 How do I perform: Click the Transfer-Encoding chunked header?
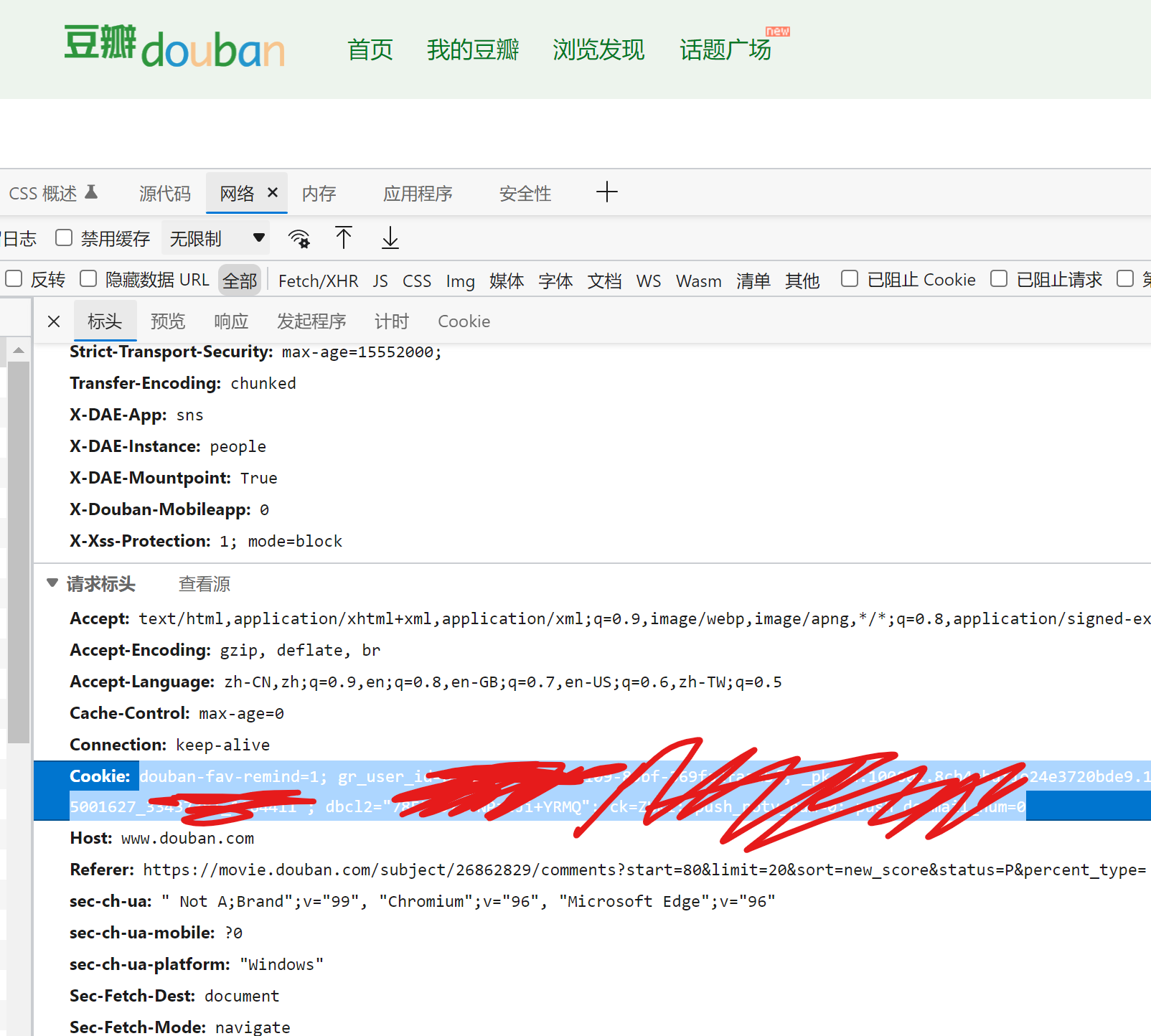183,383
